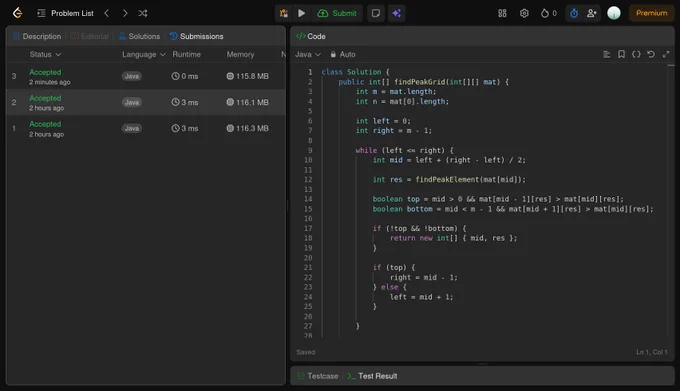Open submission 3 accepted 2 minutes ago
This screenshot has height=391, width=680.
tap(146, 76)
